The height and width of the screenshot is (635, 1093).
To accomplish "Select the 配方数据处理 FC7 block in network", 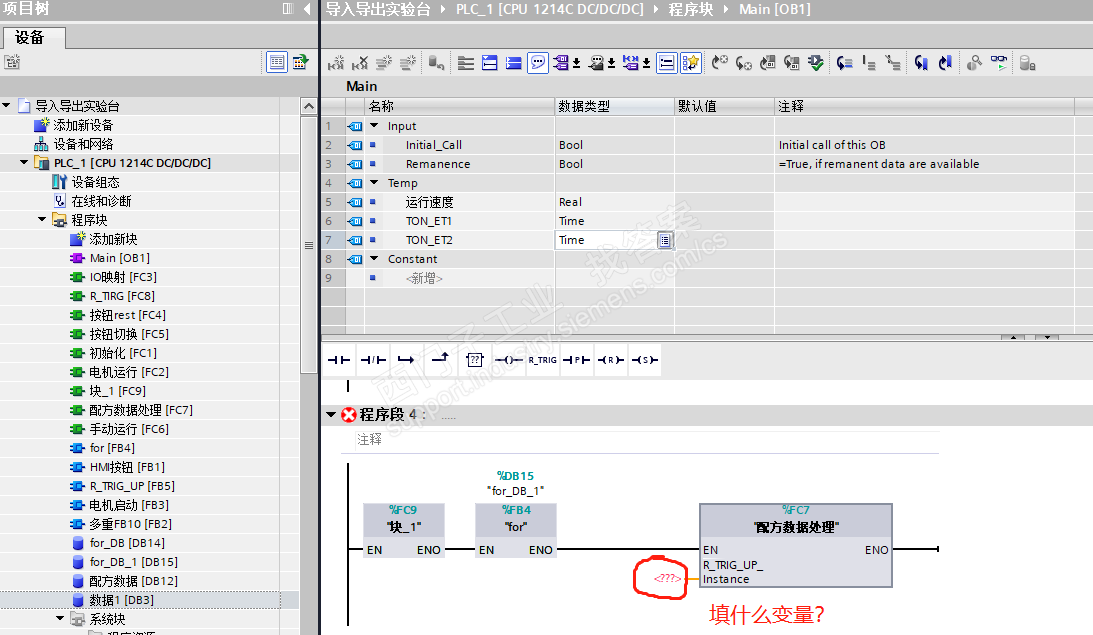I will 795,545.
